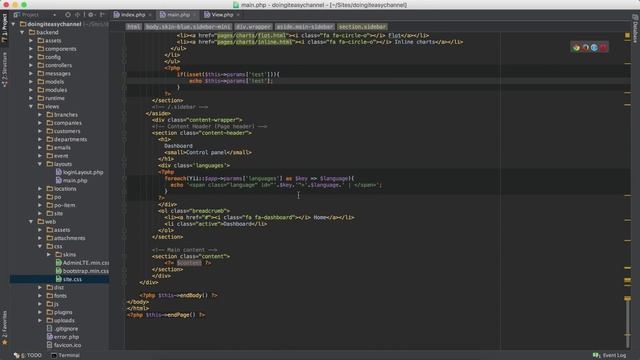Select bootstrap.min.css file
The image size is (640, 360).
[86, 271]
